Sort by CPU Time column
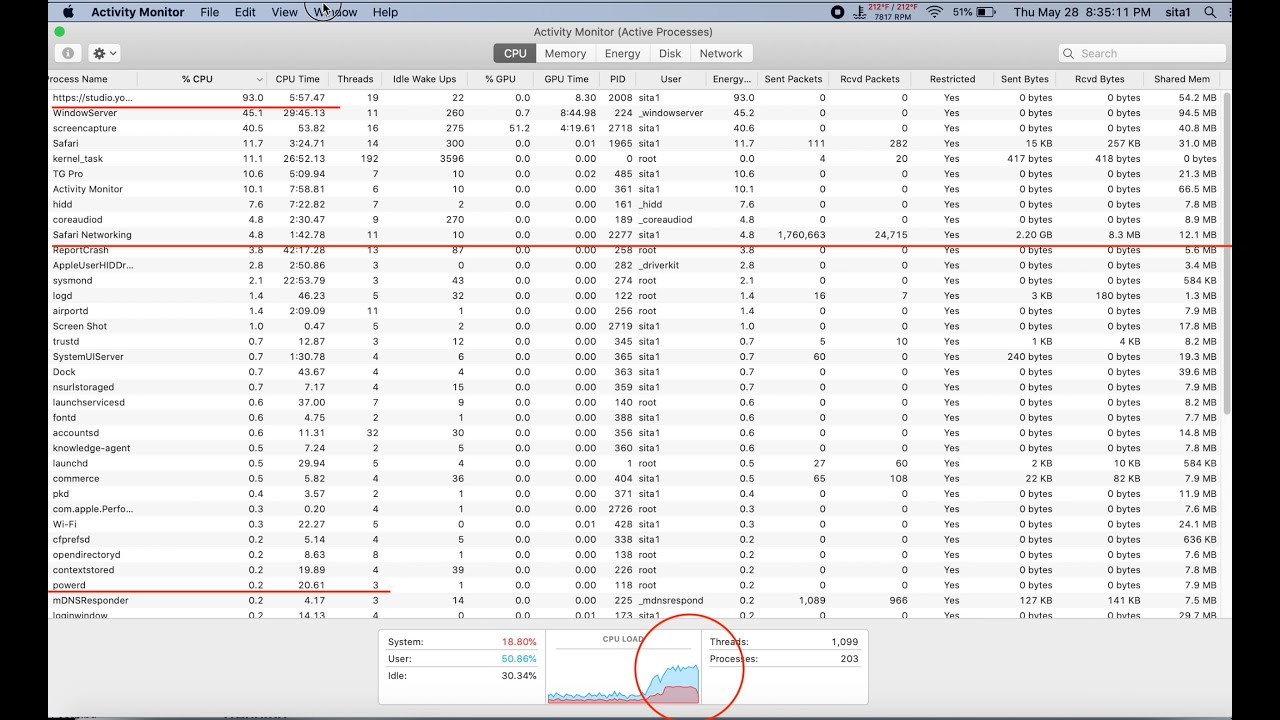1280x720 pixels. click(298, 79)
